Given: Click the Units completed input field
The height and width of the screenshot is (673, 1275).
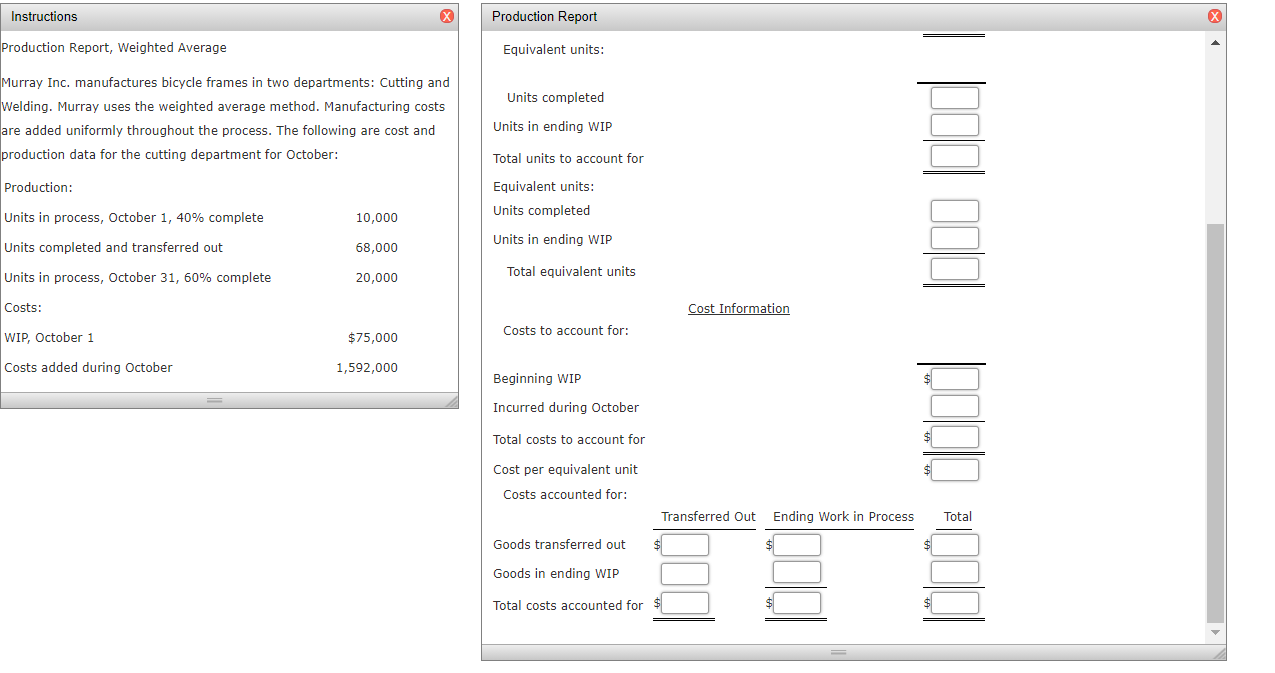Looking at the screenshot, I should click(x=953, y=97).
